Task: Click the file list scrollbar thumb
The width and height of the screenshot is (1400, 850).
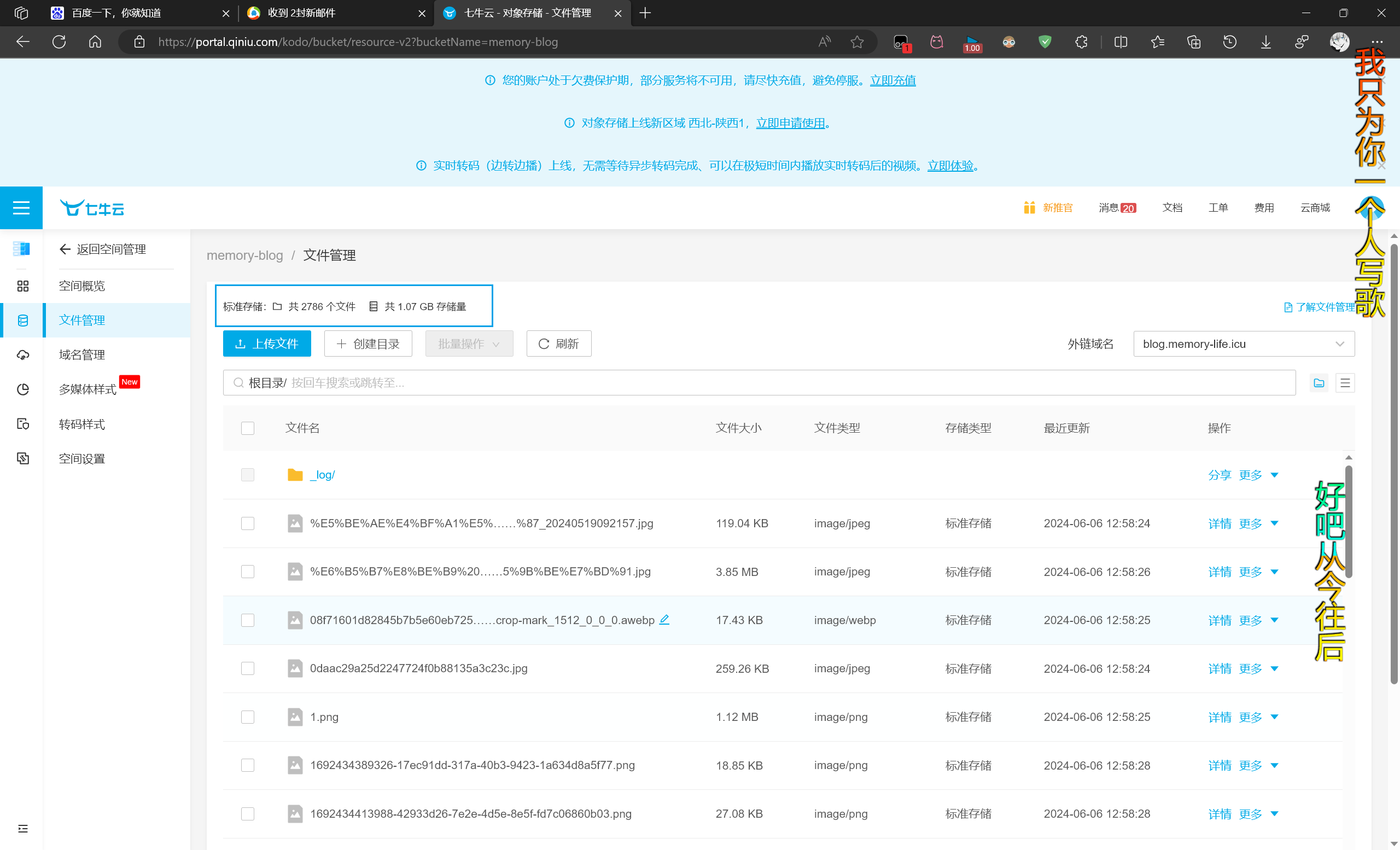Action: click(x=1348, y=523)
